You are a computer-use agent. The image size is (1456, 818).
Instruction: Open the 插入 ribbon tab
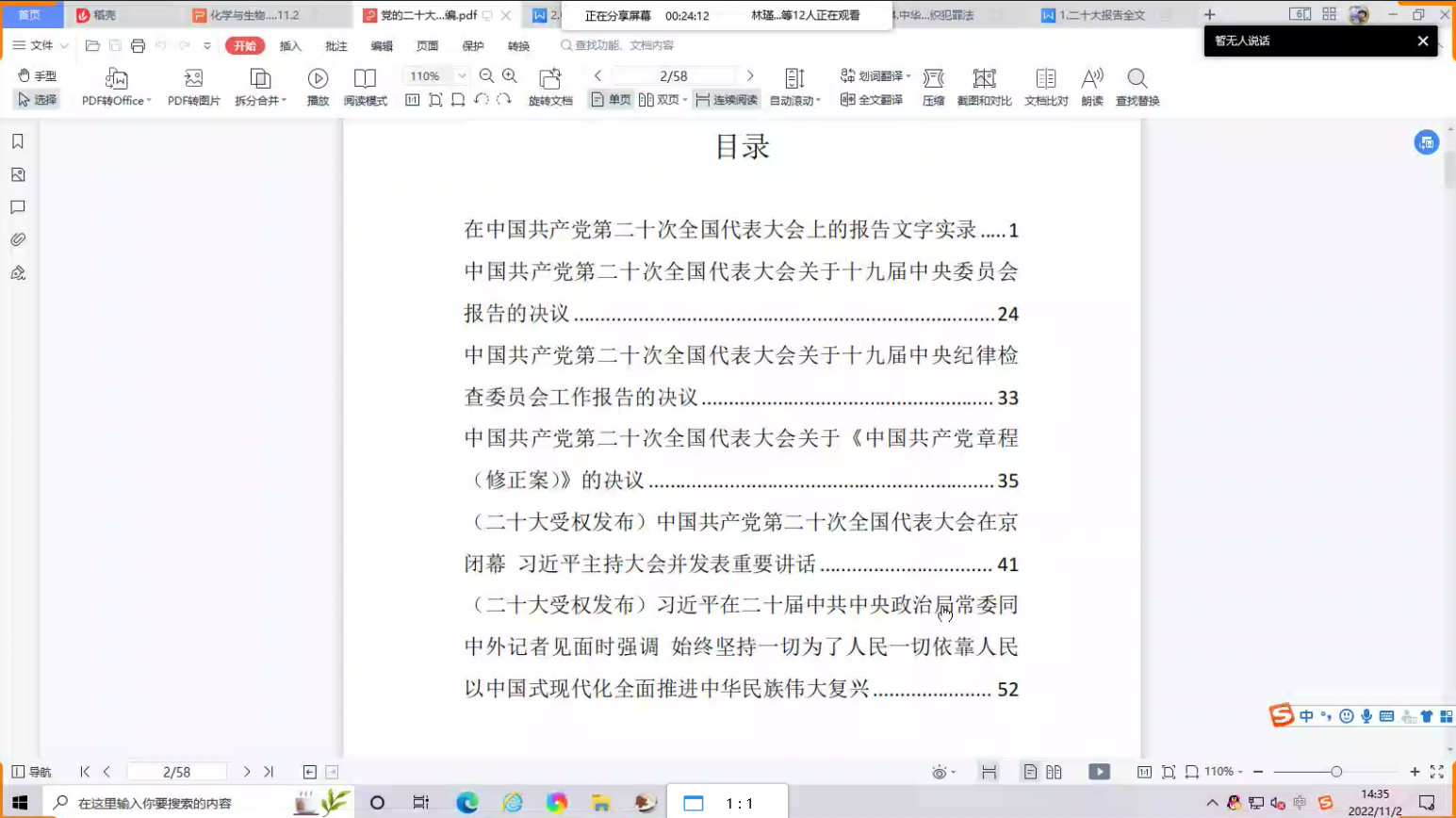(290, 46)
